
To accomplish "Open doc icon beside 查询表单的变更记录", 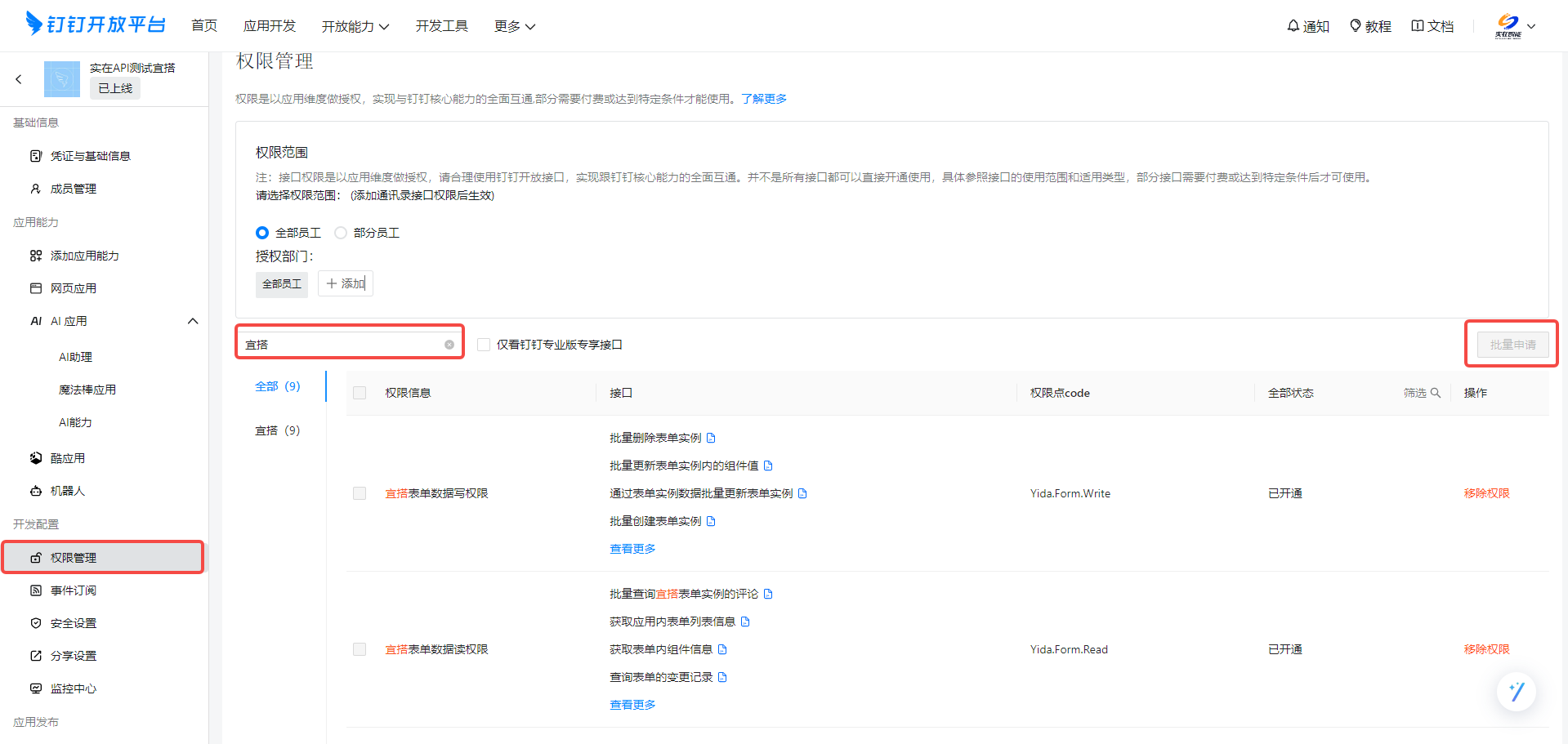I will click(x=722, y=678).
